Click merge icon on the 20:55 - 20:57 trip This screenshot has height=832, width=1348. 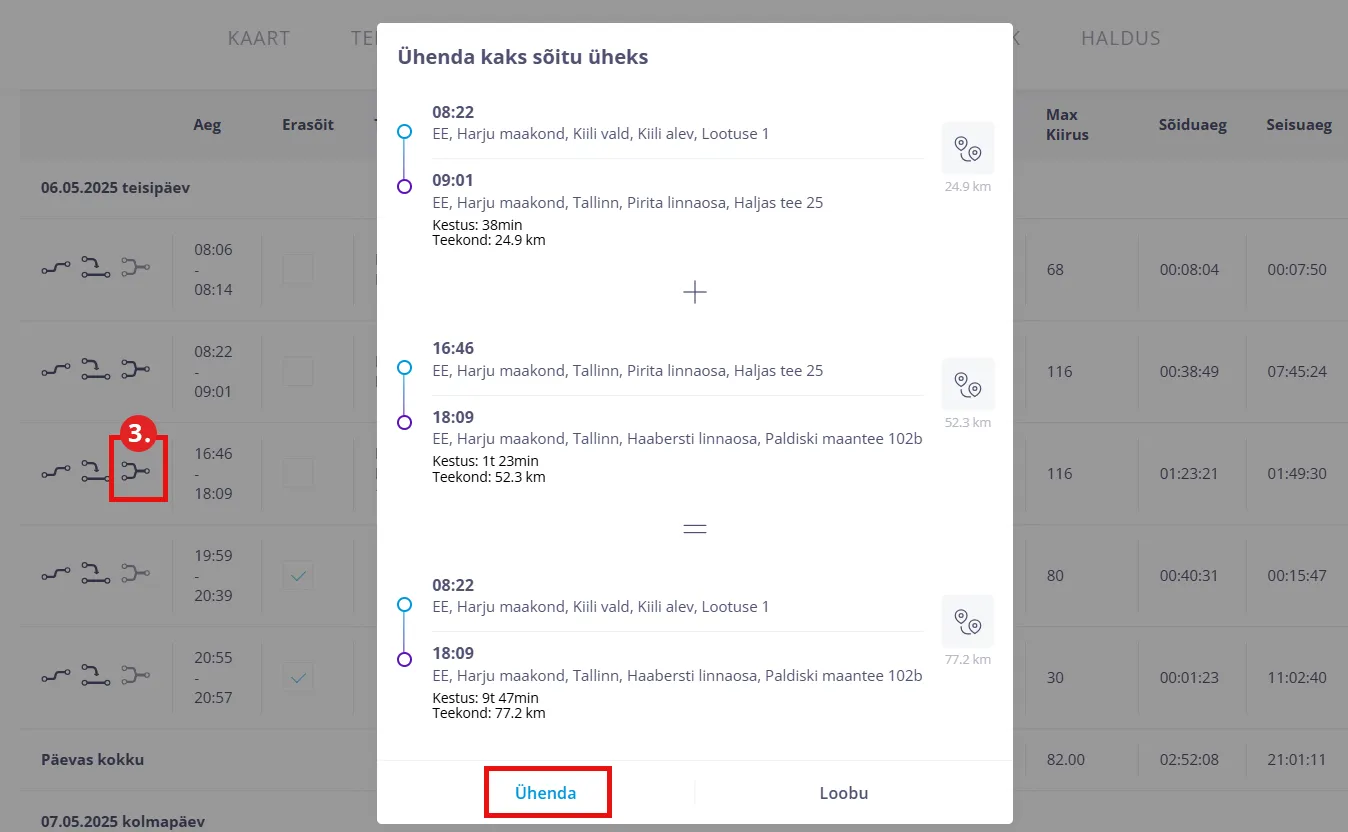coord(135,676)
